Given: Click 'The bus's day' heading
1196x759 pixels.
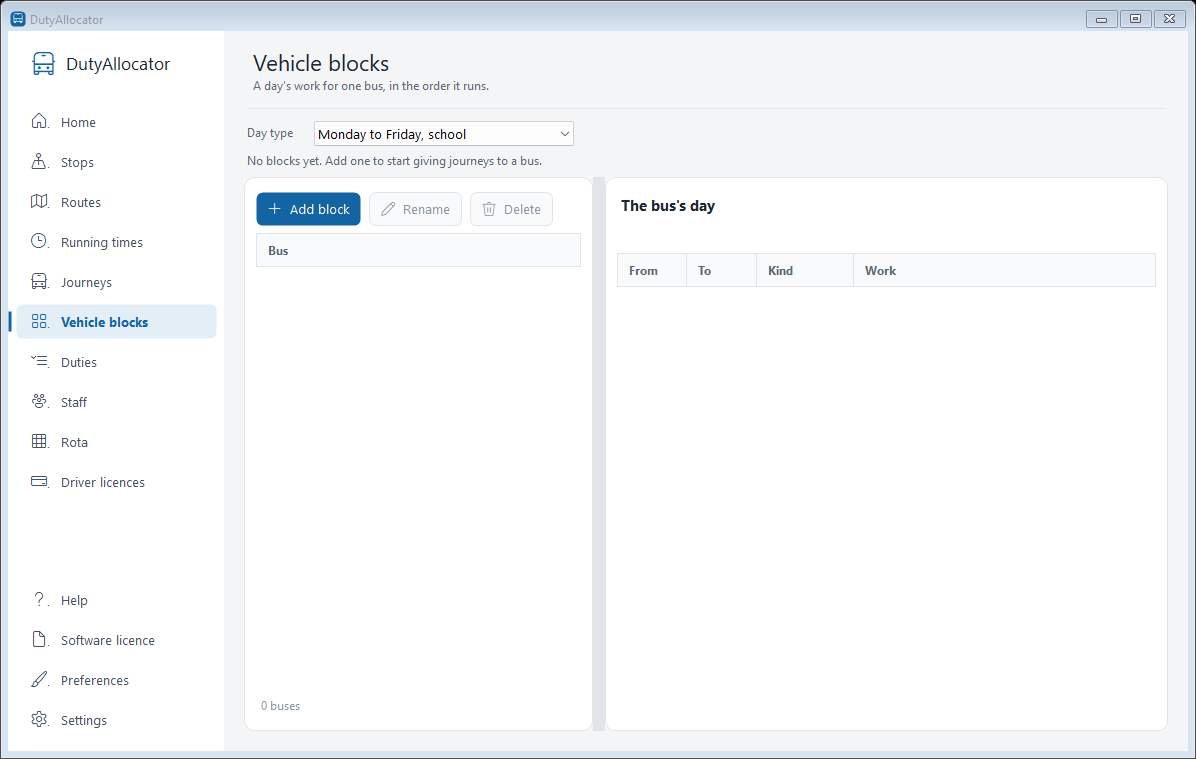Looking at the screenshot, I should pos(667,206).
